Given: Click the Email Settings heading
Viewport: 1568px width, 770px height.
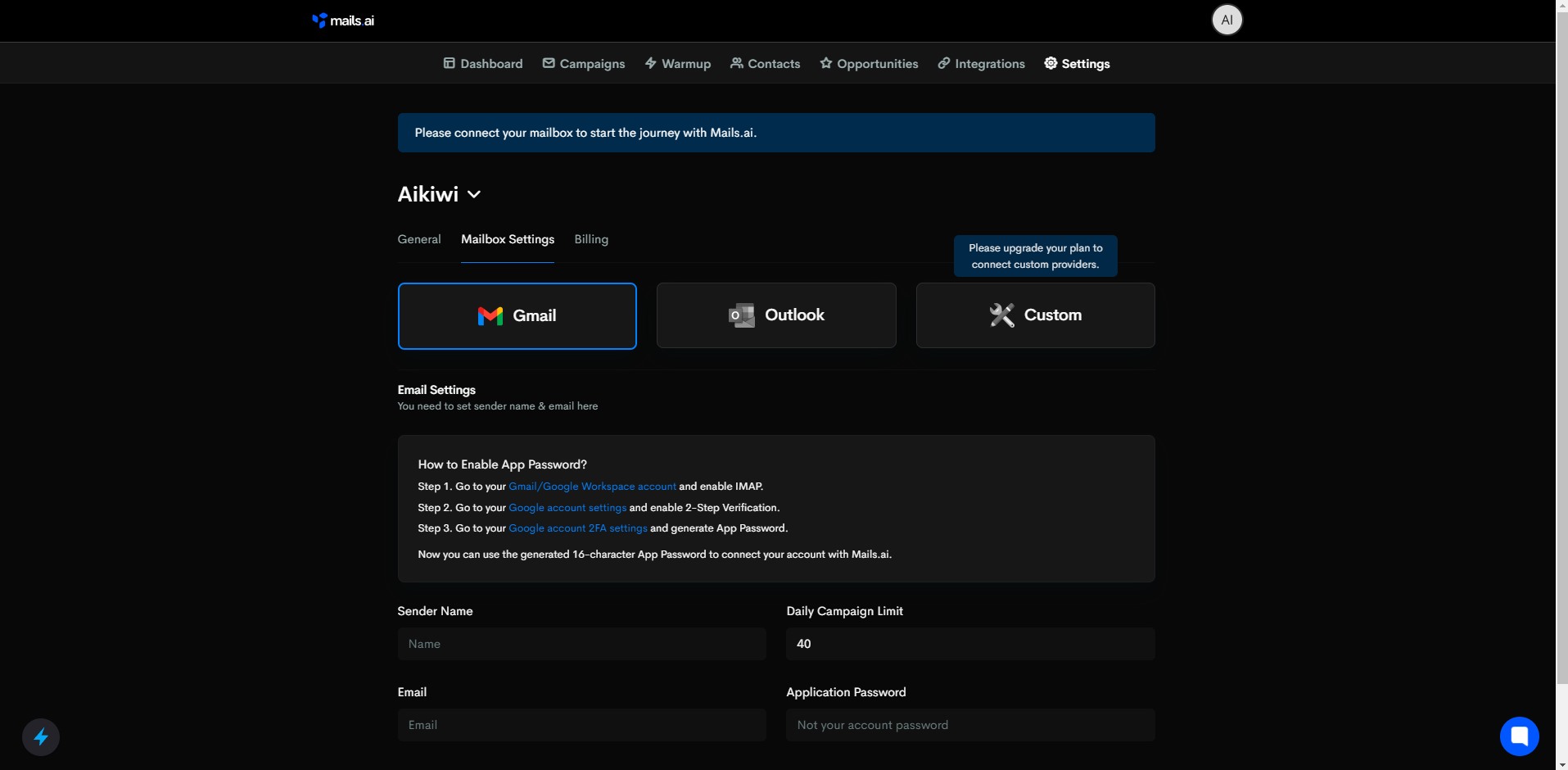Looking at the screenshot, I should point(436,390).
